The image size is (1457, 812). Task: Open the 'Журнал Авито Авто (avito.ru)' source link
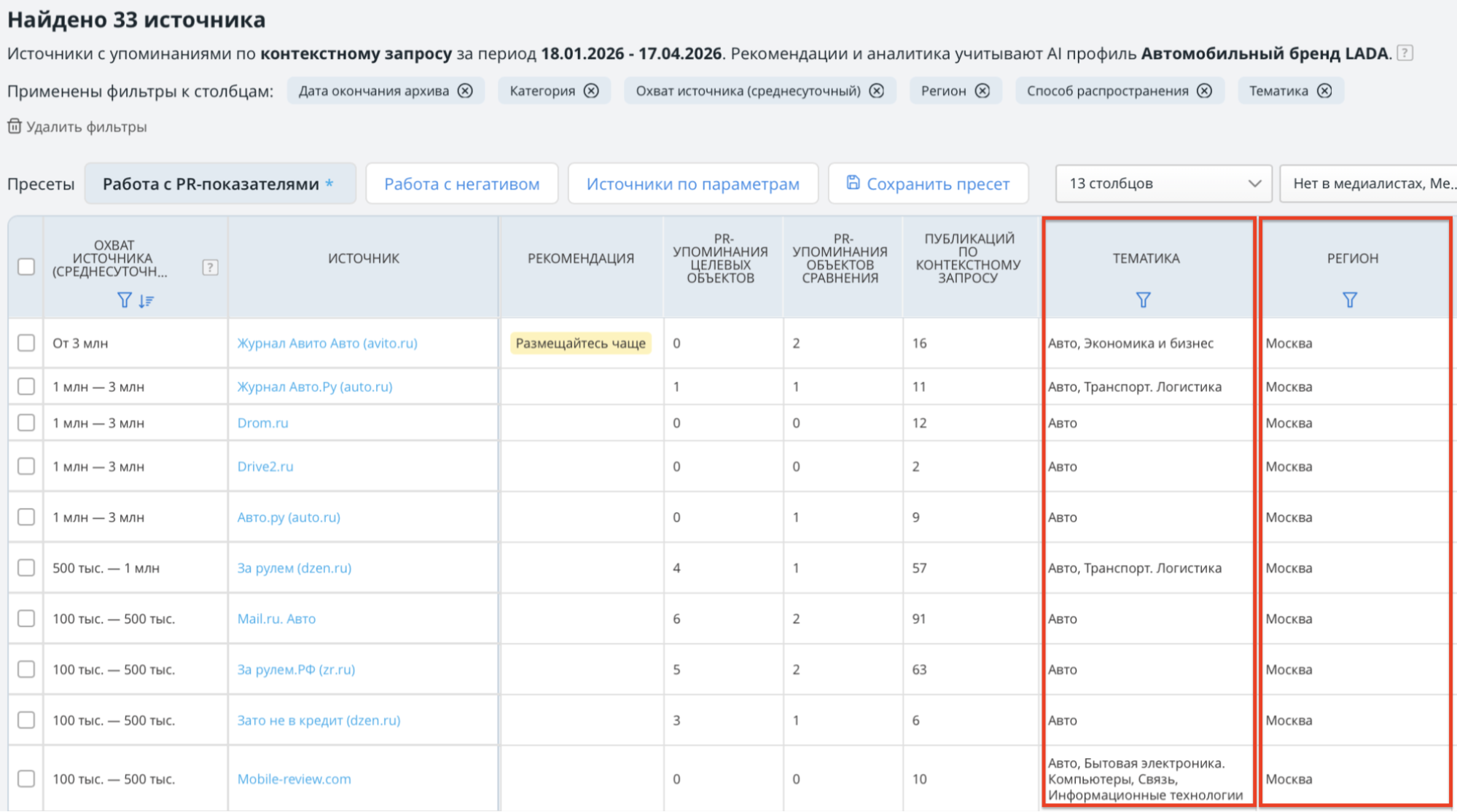pyautogui.click(x=327, y=343)
